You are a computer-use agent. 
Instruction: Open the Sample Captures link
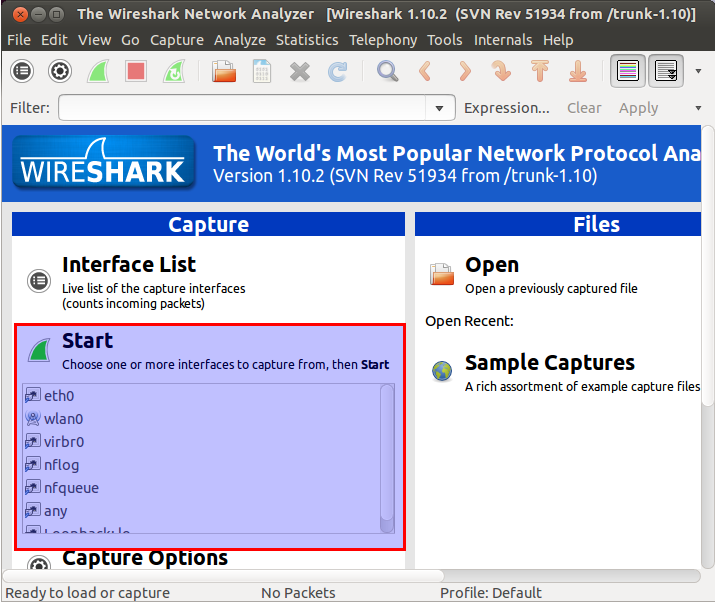click(549, 363)
